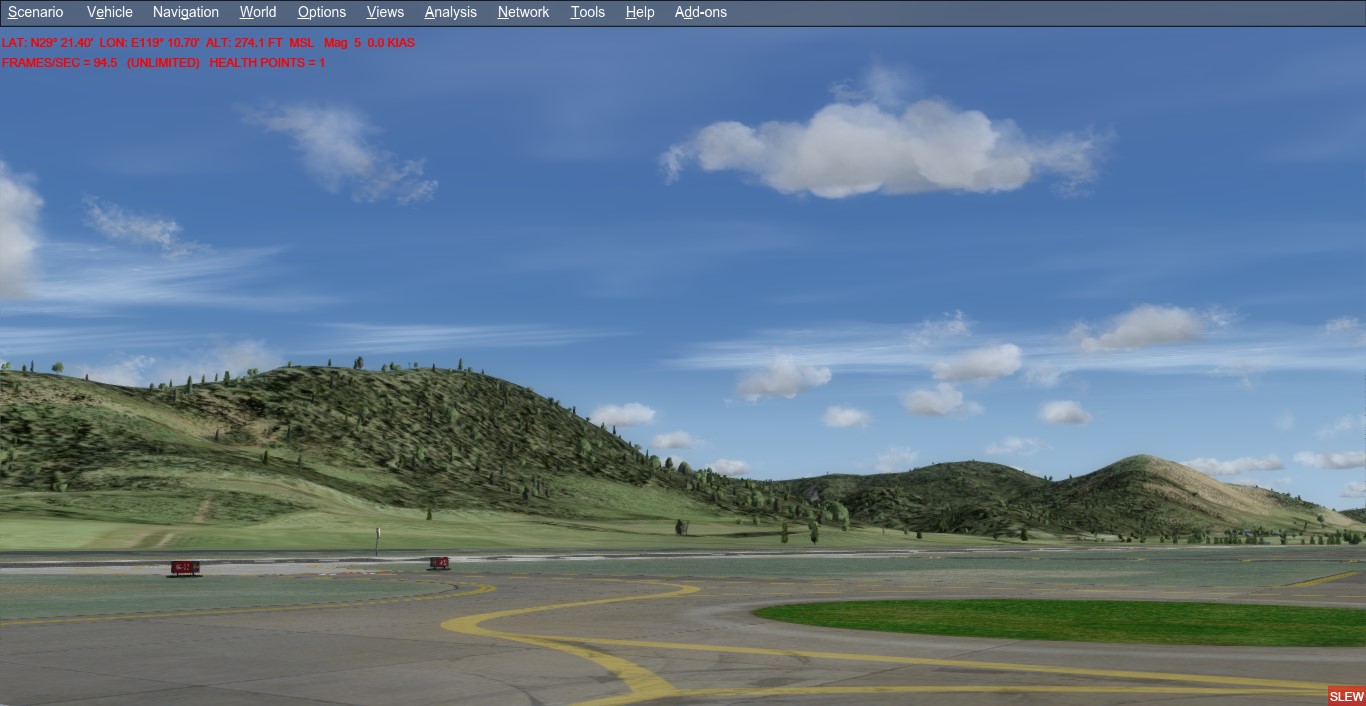Click the red SLEW mode indicator

(x=1346, y=696)
